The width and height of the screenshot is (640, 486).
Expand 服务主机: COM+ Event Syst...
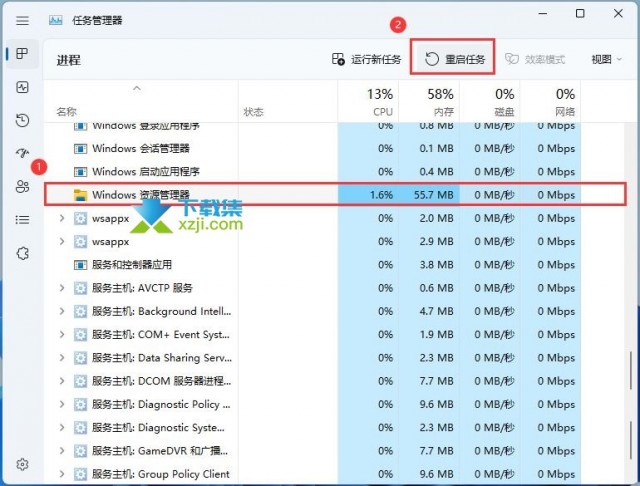point(62,335)
